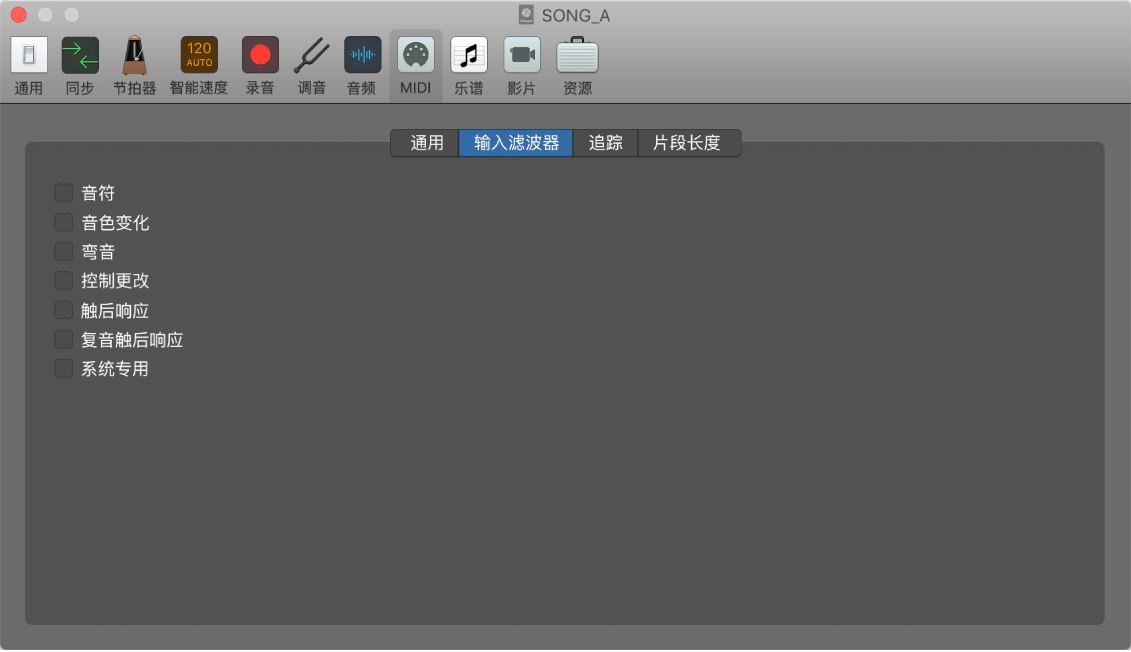Click the SONG_A window title text
The width and height of the screenshot is (1131, 652).
click(x=576, y=15)
